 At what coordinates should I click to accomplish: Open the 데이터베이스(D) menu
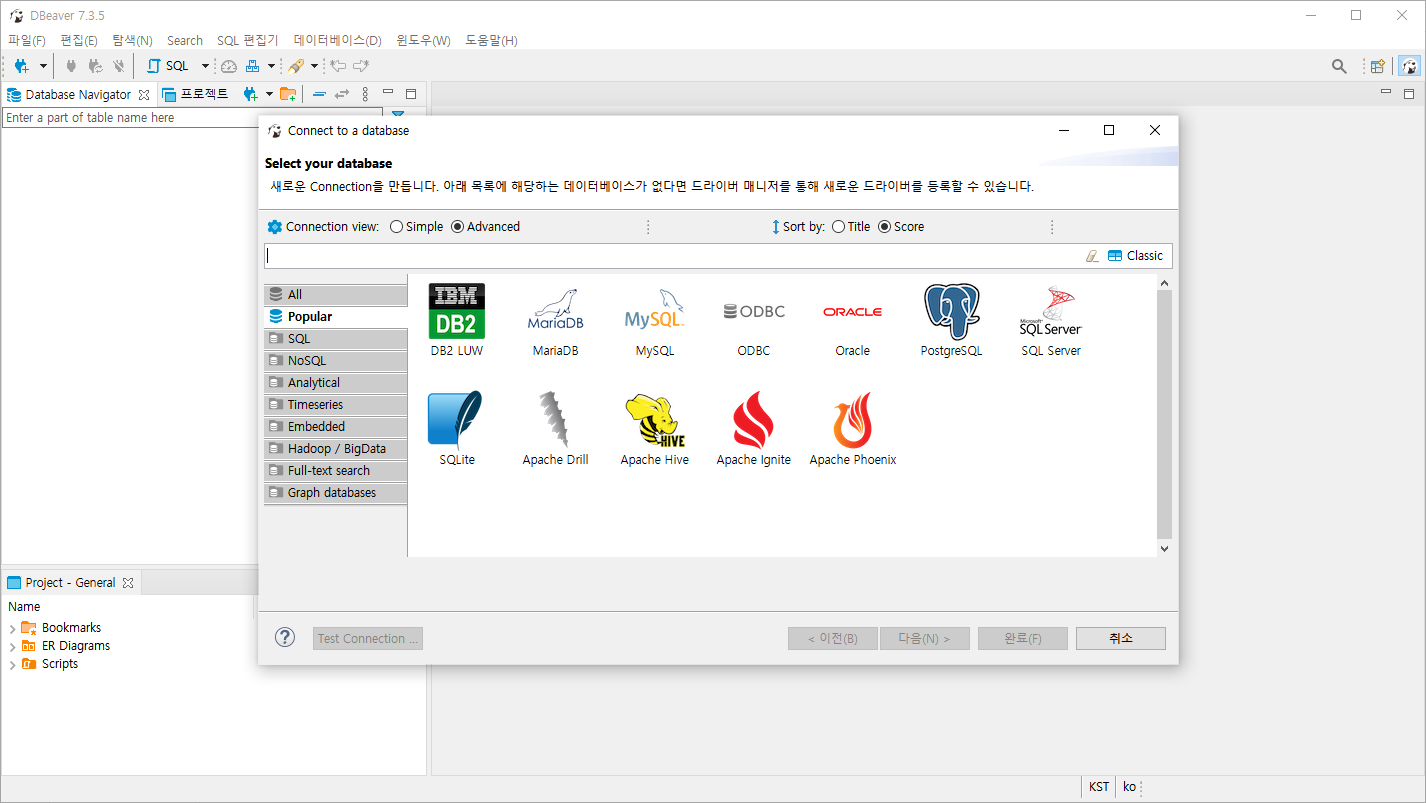click(x=338, y=40)
